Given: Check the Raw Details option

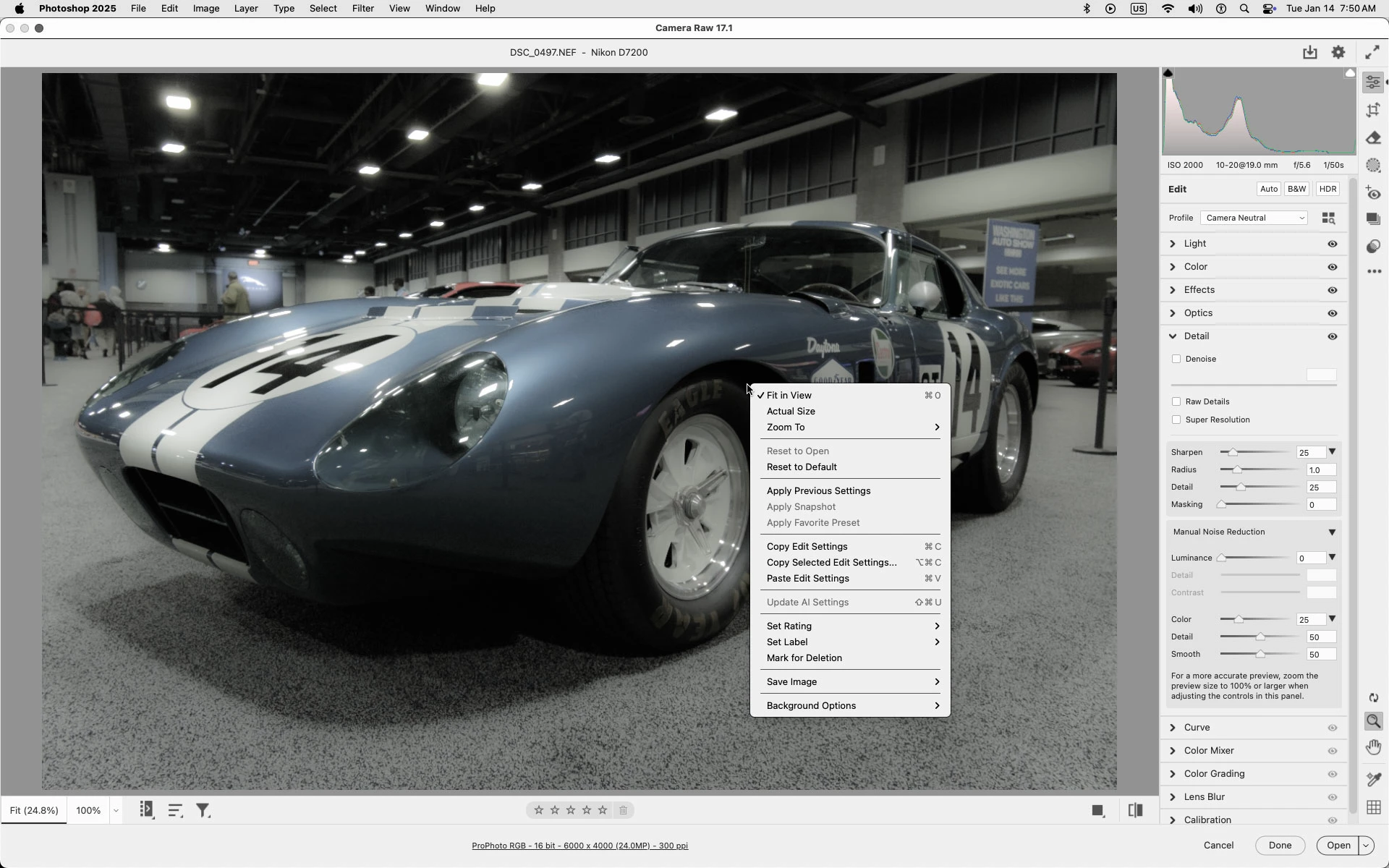Looking at the screenshot, I should (1176, 402).
